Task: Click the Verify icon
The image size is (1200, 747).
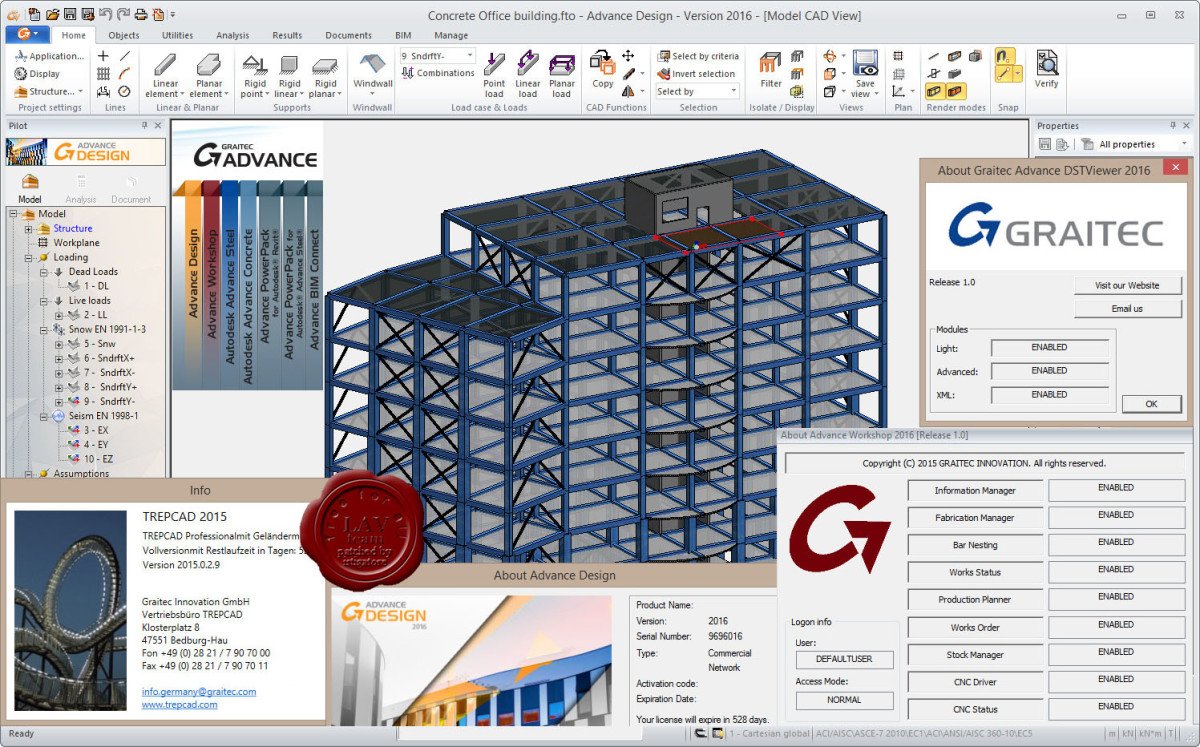Action: [x=1046, y=70]
